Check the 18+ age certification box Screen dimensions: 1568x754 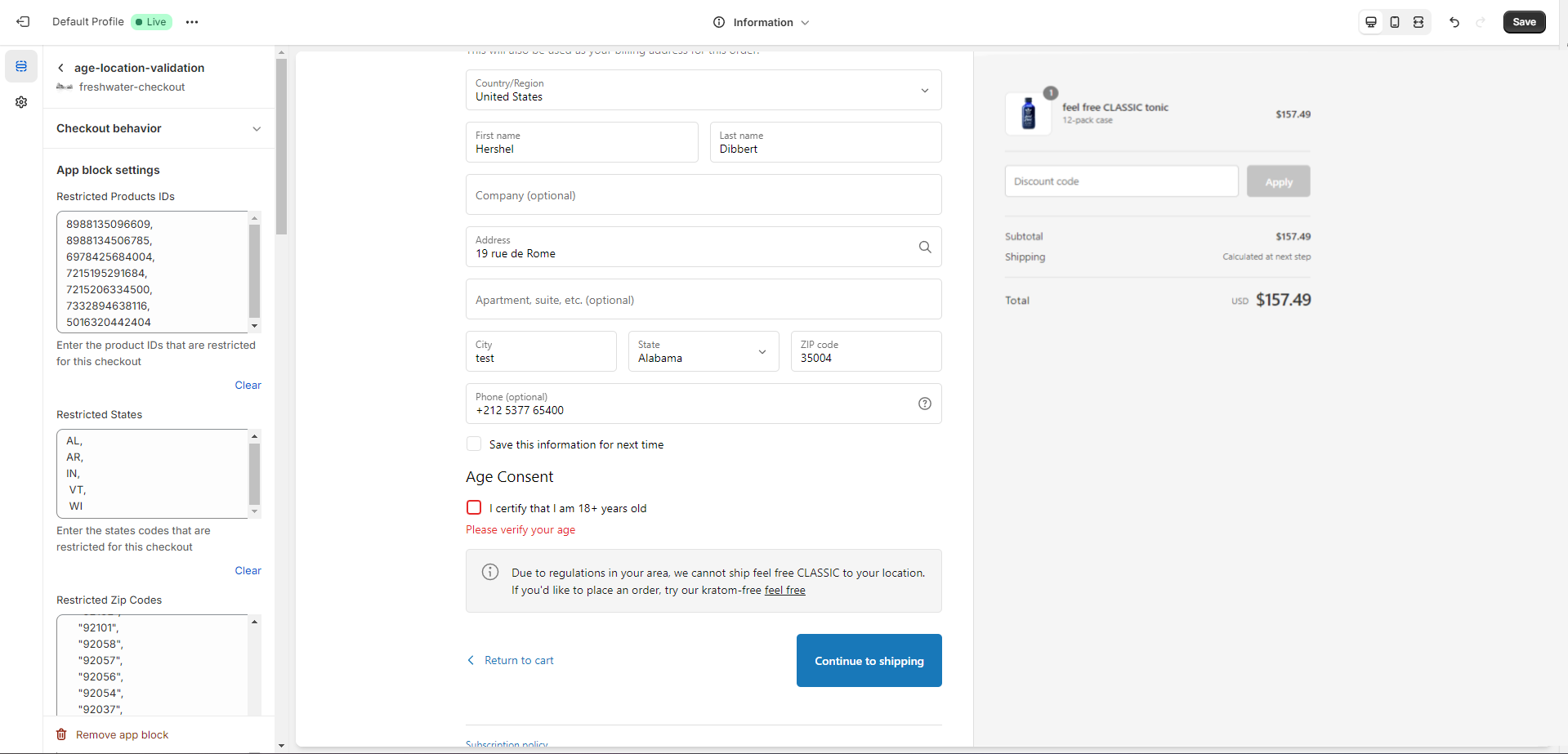tap(474, 507)
